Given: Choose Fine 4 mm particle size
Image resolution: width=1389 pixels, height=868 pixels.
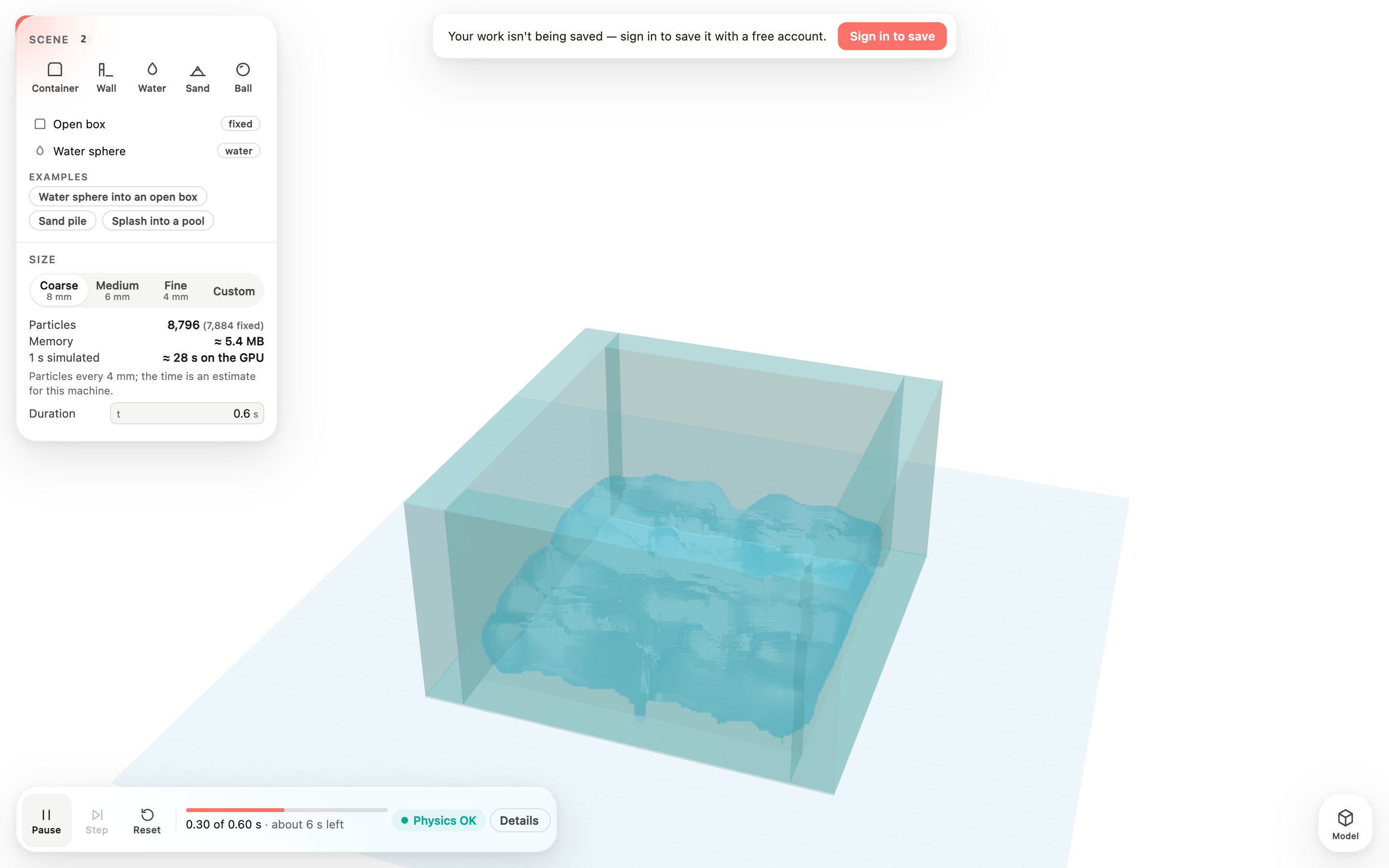Looking at the screenshot, I should [176, 290].
